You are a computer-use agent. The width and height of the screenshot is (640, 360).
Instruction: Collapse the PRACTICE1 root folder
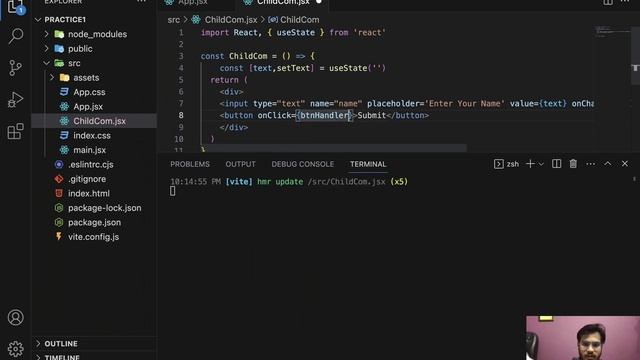click(38, 20)
